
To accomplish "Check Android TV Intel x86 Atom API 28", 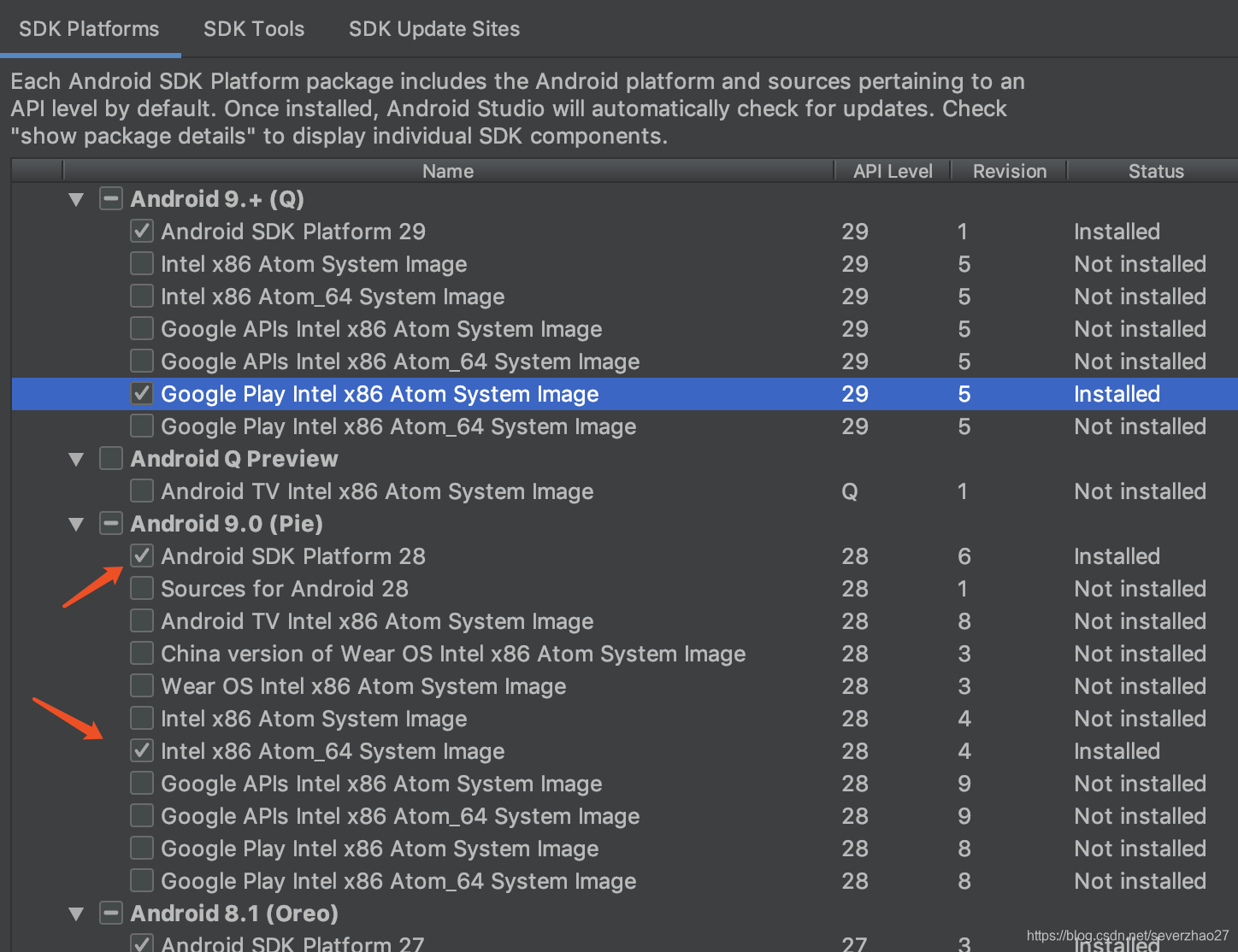I will pyautogui.click(x=142, y=621).
